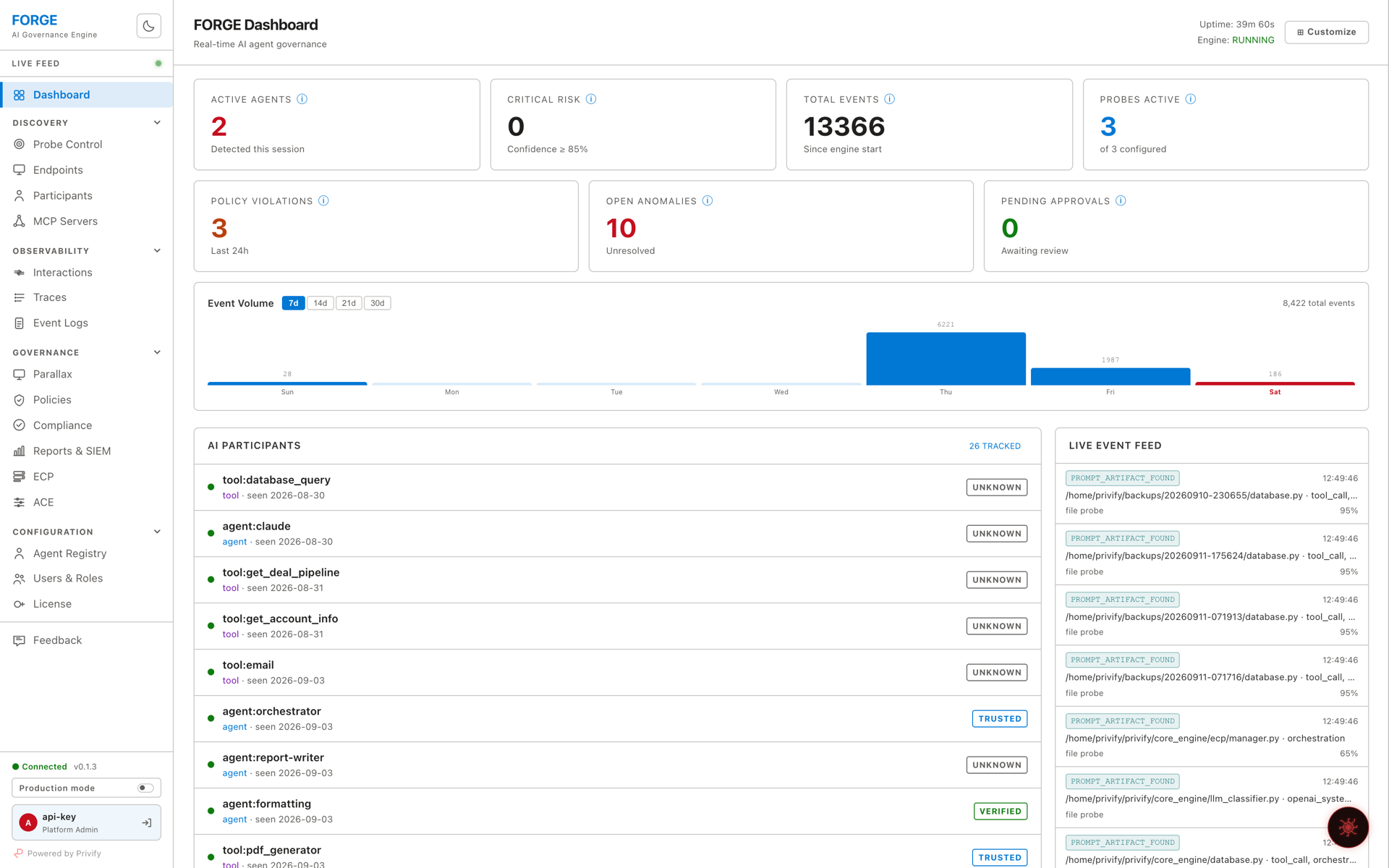Collapse the Governance section
1389x868 pixels.
click(157, 352)
